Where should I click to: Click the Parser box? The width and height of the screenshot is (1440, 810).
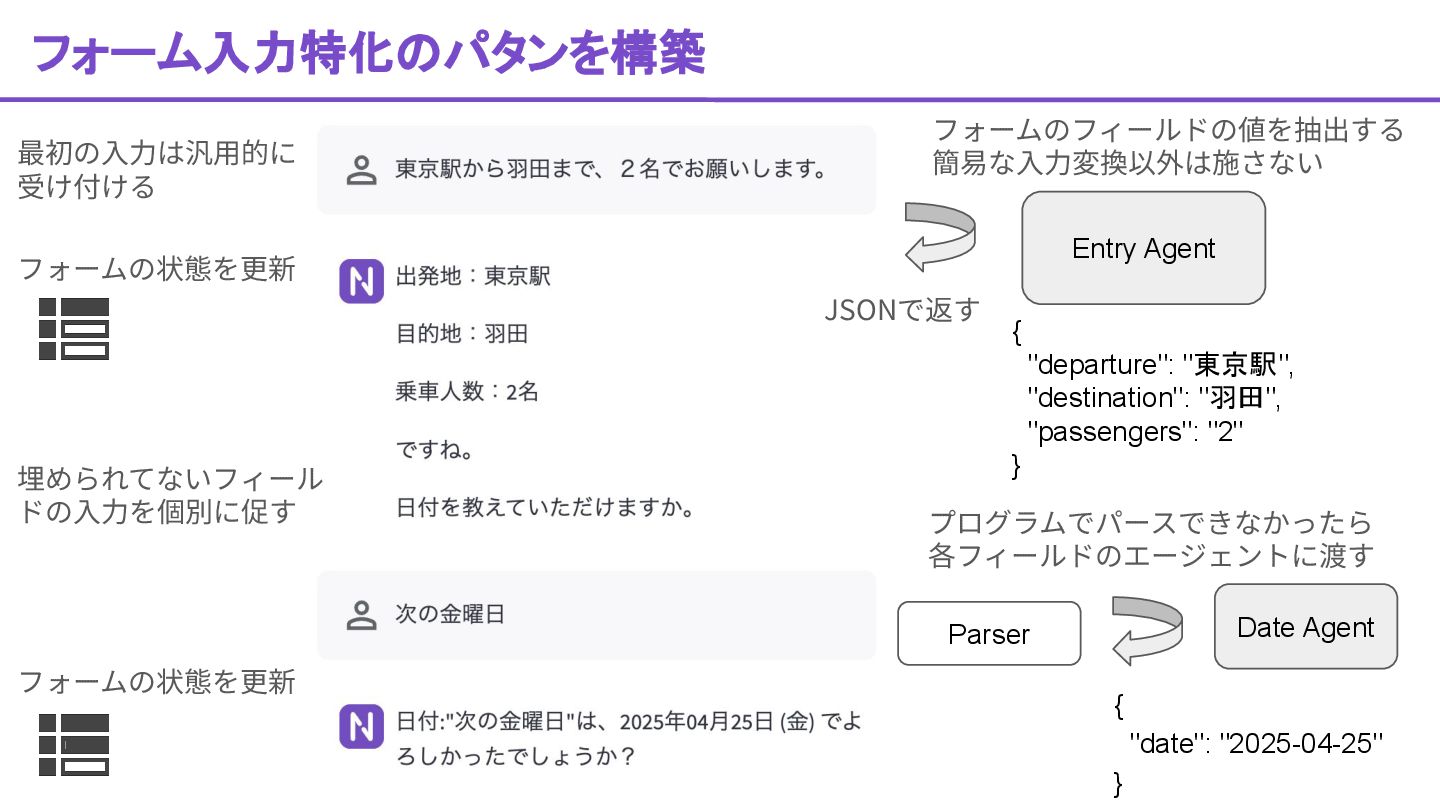tap(989, 633)
